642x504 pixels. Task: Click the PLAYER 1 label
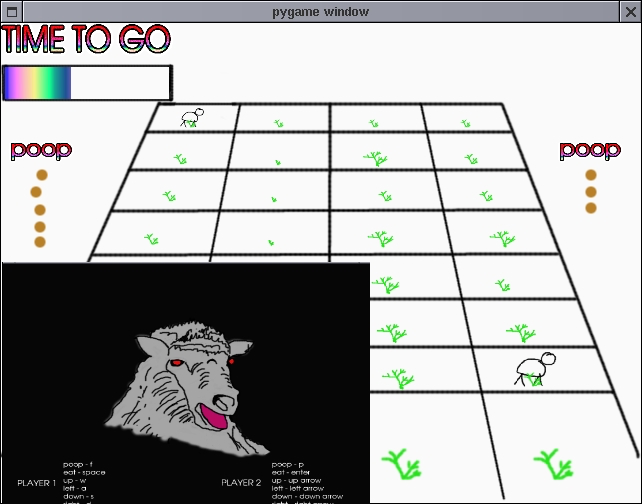[x=36, y=483]
